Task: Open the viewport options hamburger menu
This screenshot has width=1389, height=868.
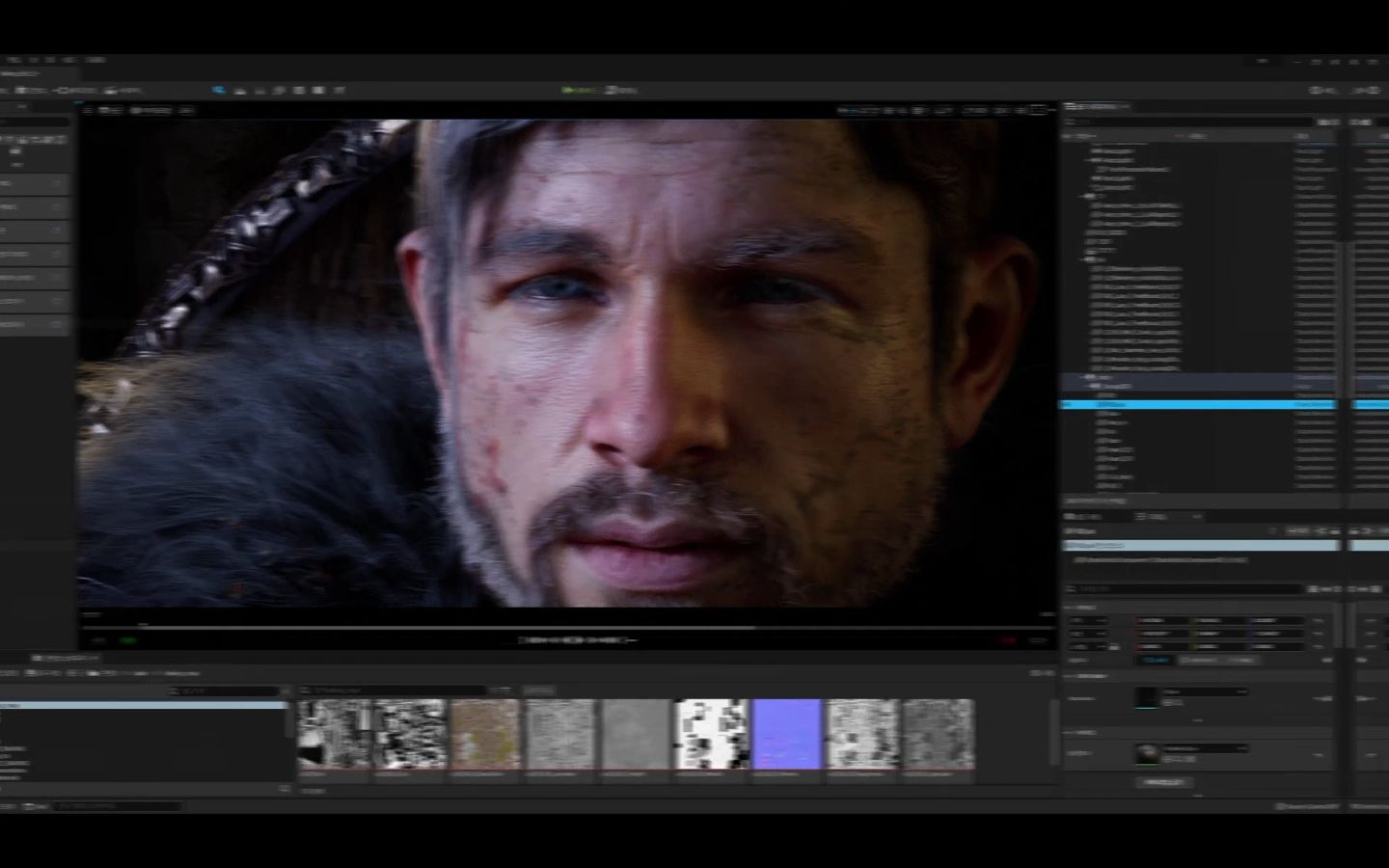Action: [x=88, y=111]
